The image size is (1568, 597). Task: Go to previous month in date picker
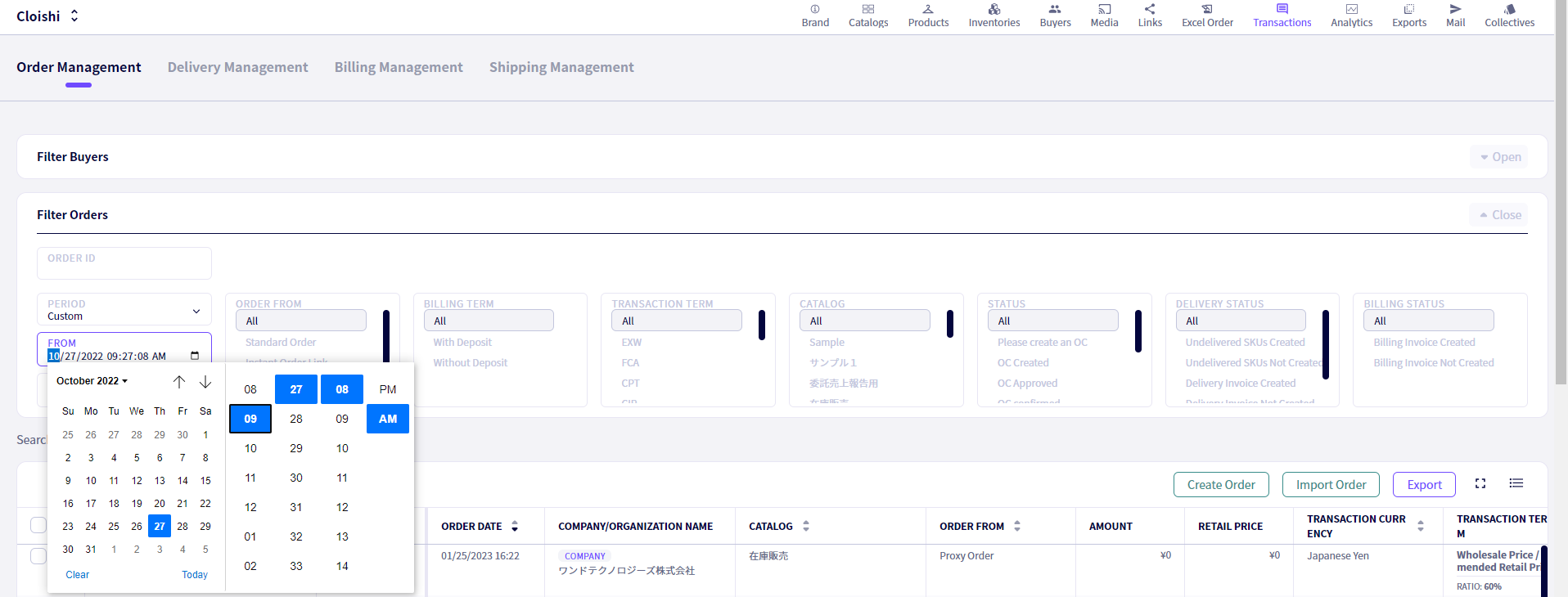(x=179, y=382)
